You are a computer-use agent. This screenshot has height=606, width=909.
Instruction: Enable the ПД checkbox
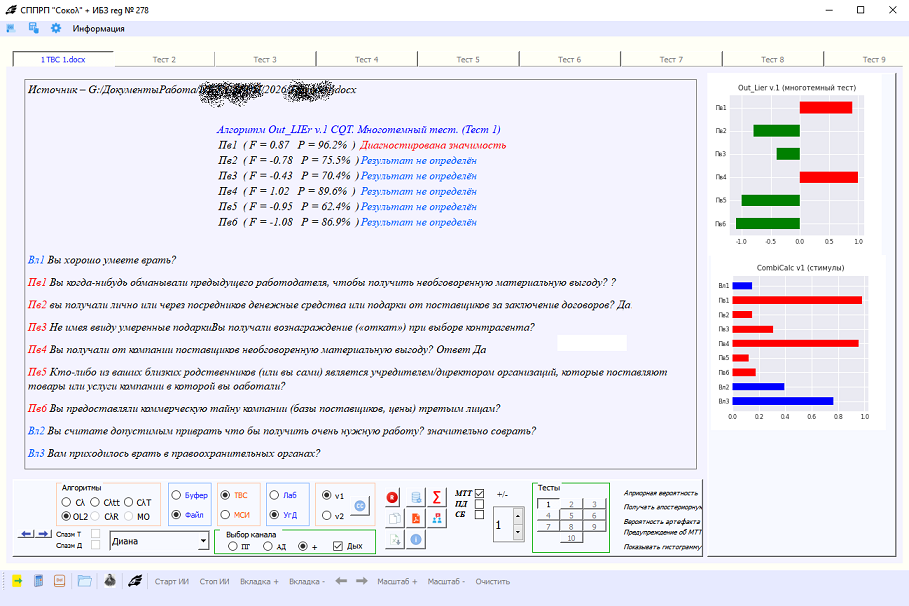479,504
